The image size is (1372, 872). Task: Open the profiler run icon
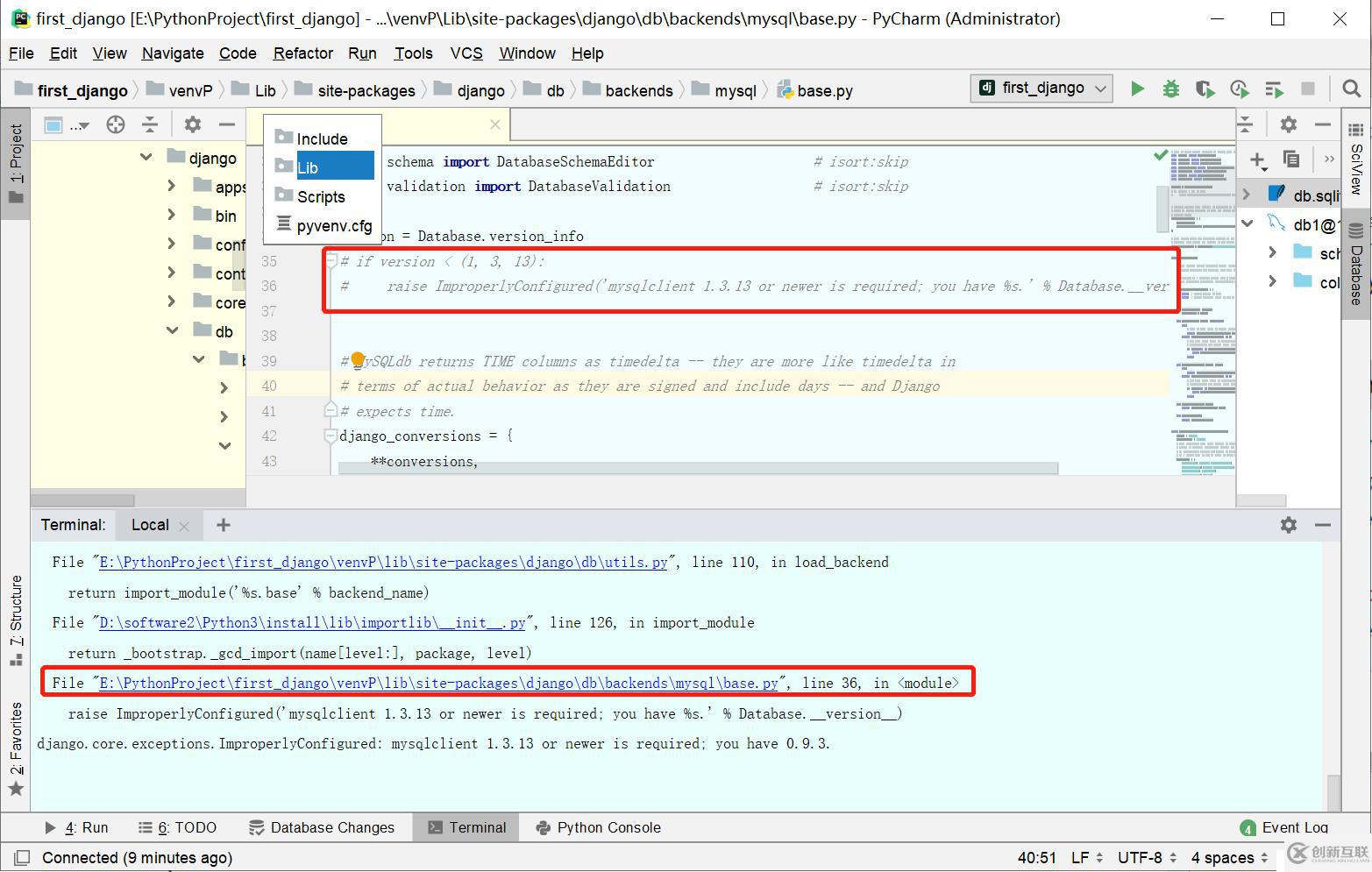tap(1239, 89)
